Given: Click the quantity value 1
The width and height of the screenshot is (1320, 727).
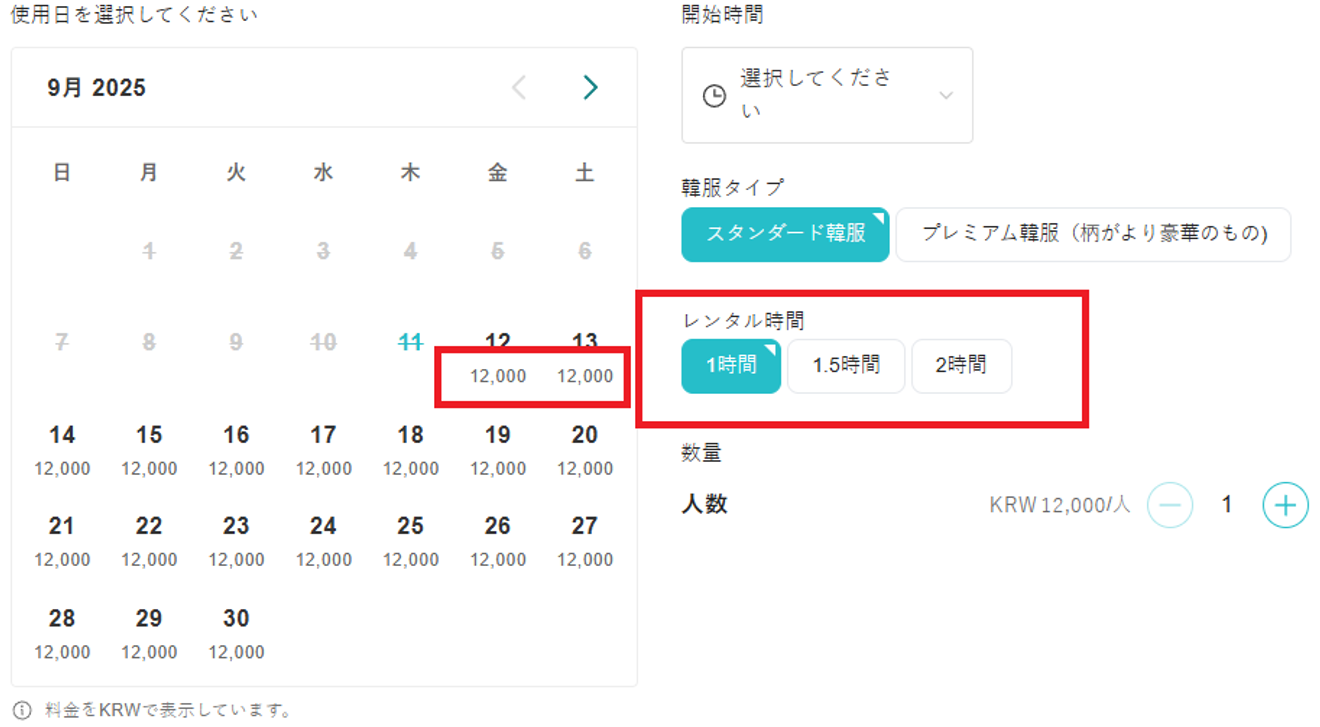Looking at the screenshot, I should coord(1227,505).
